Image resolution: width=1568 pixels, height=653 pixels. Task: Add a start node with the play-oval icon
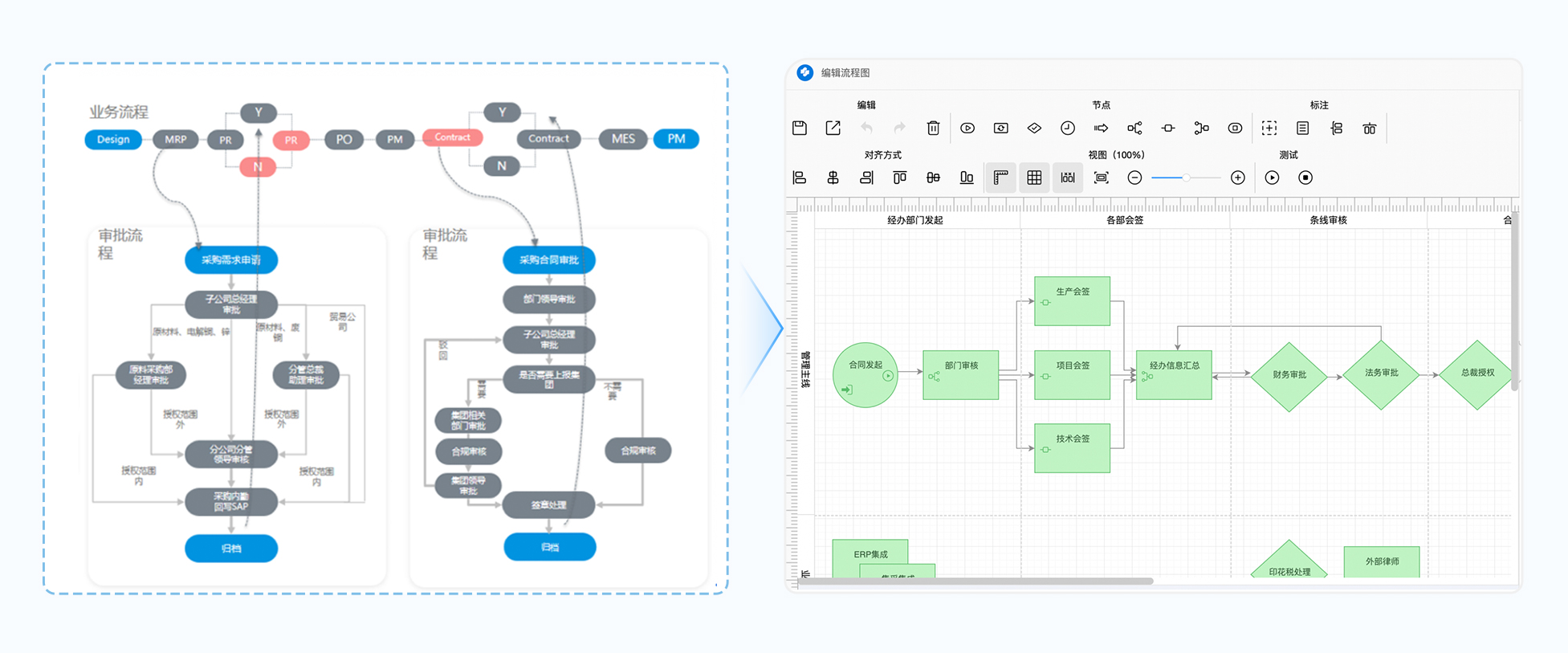(x=967, y=128)
